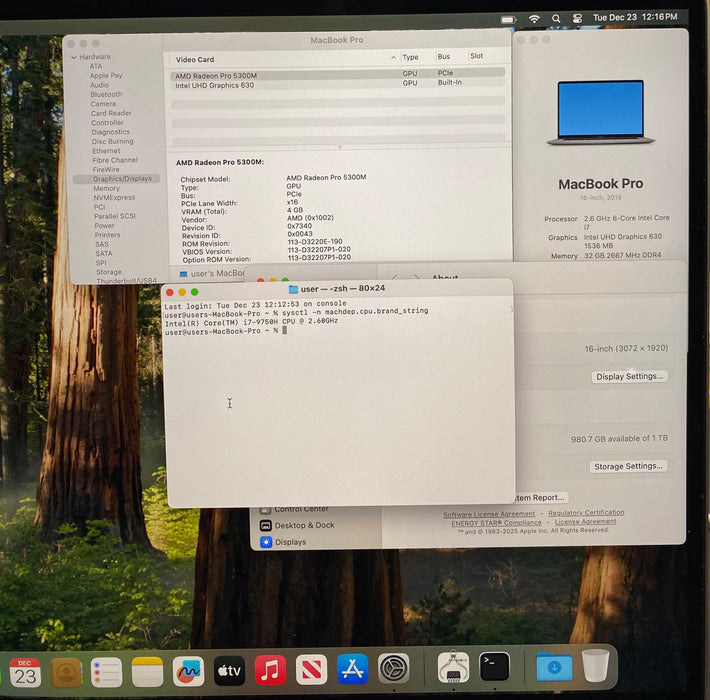This screenshot has height=700, width=710.
Task: Select Parallel SCSI in the sidebar
Action: pos(115,216)
